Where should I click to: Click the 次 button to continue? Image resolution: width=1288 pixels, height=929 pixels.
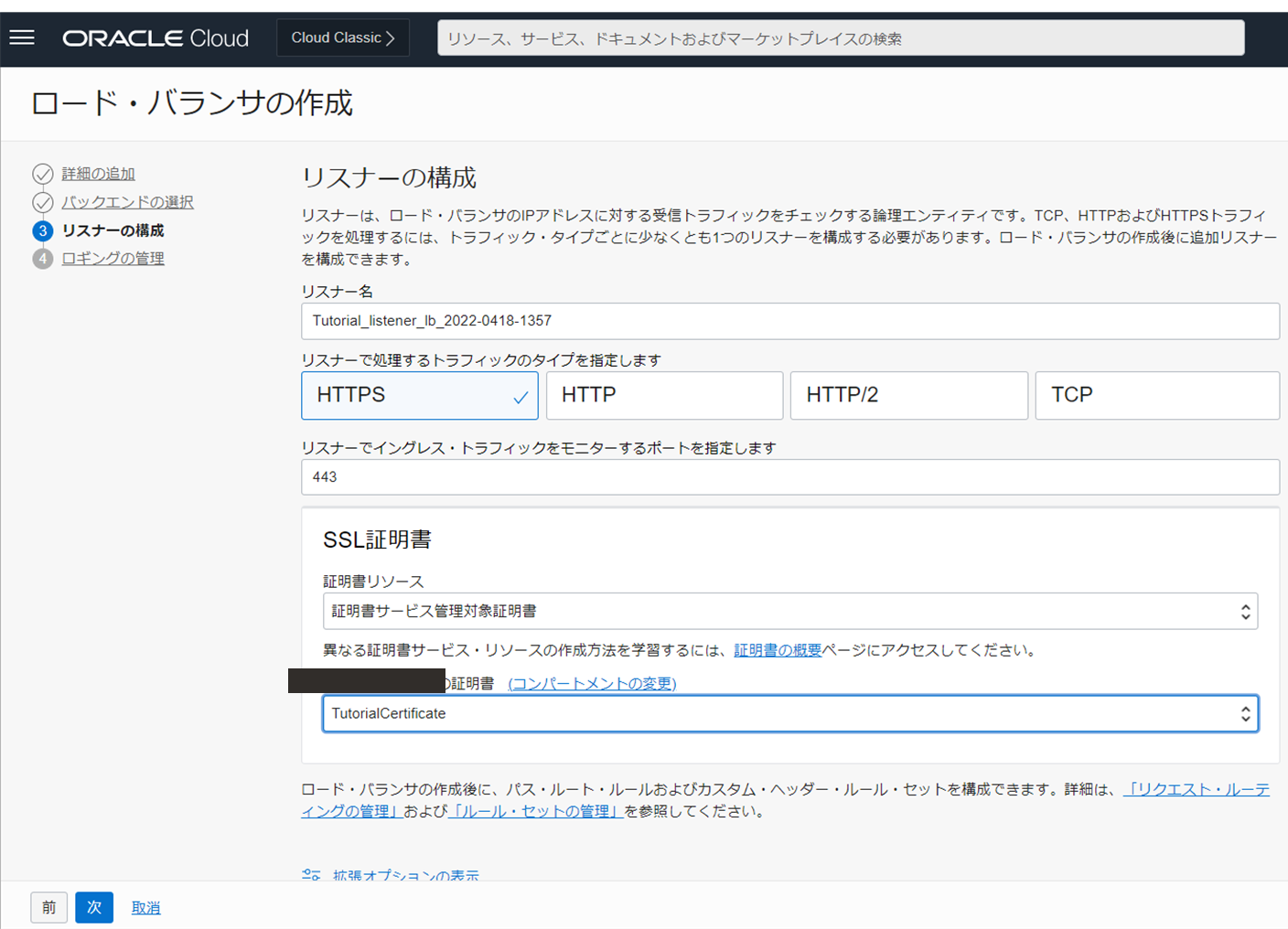pos(94,907)
